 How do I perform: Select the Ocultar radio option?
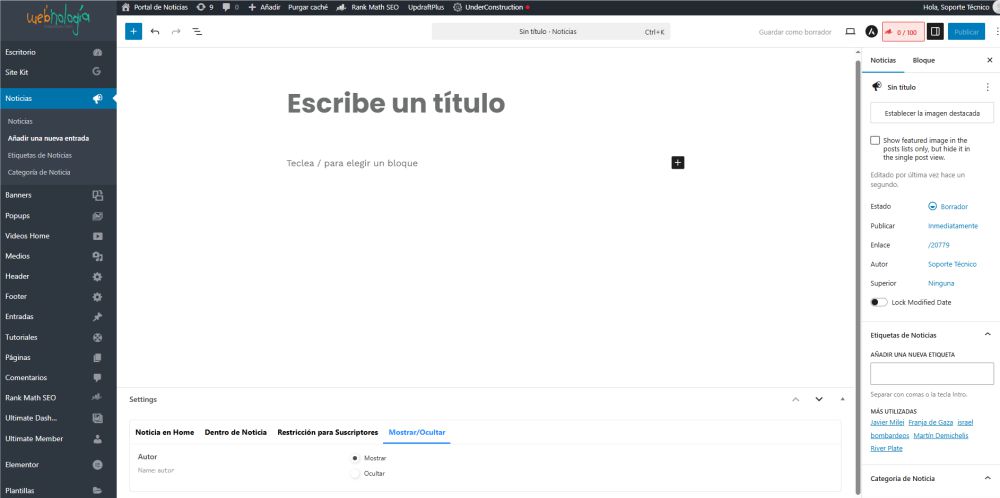pyautogui.click(x=355, y=473)
